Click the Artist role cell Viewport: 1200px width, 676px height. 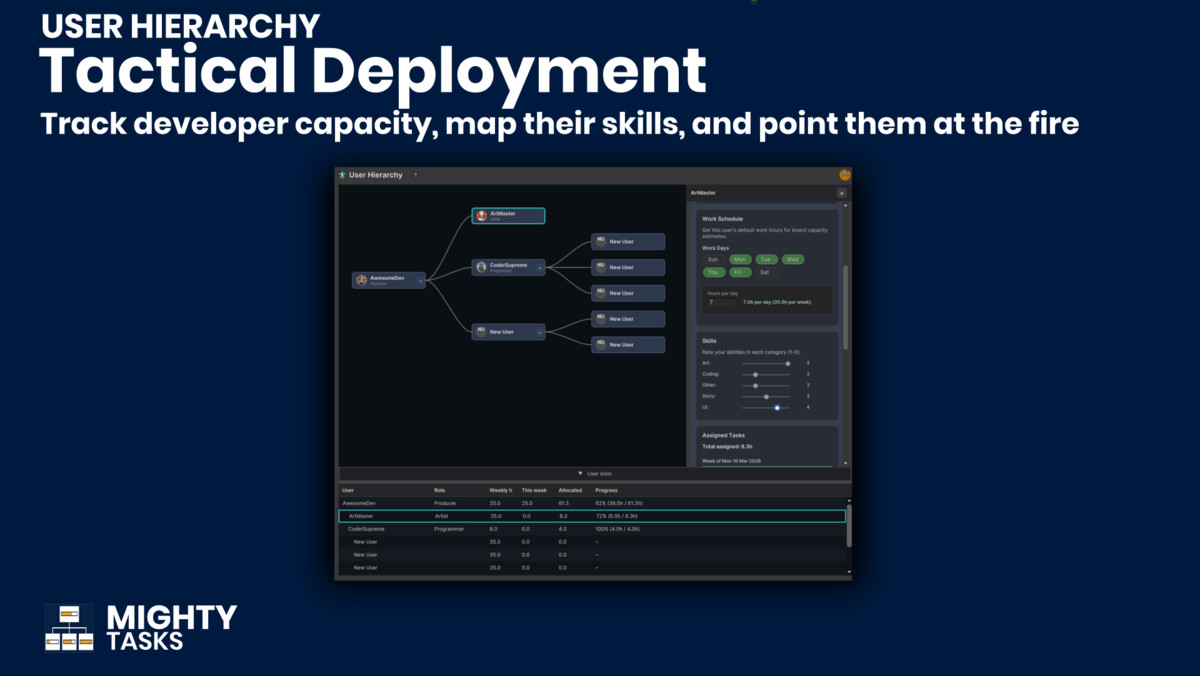[442, 516]
